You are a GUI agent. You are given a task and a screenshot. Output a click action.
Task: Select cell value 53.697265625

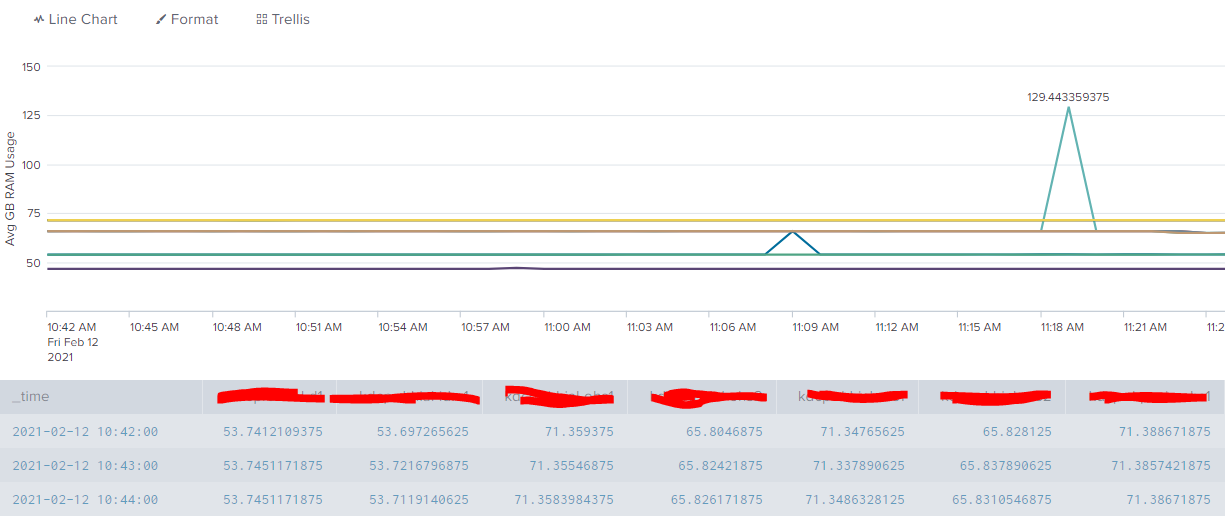(x=422, y=432)
